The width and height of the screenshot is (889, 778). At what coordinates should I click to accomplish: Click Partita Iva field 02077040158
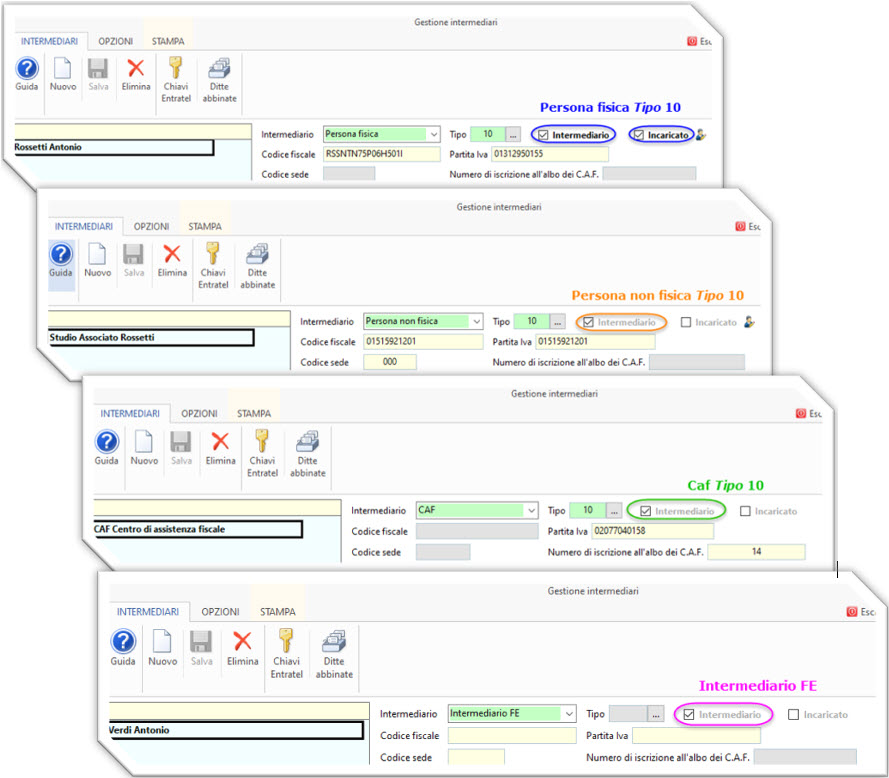tap(653, 531)
